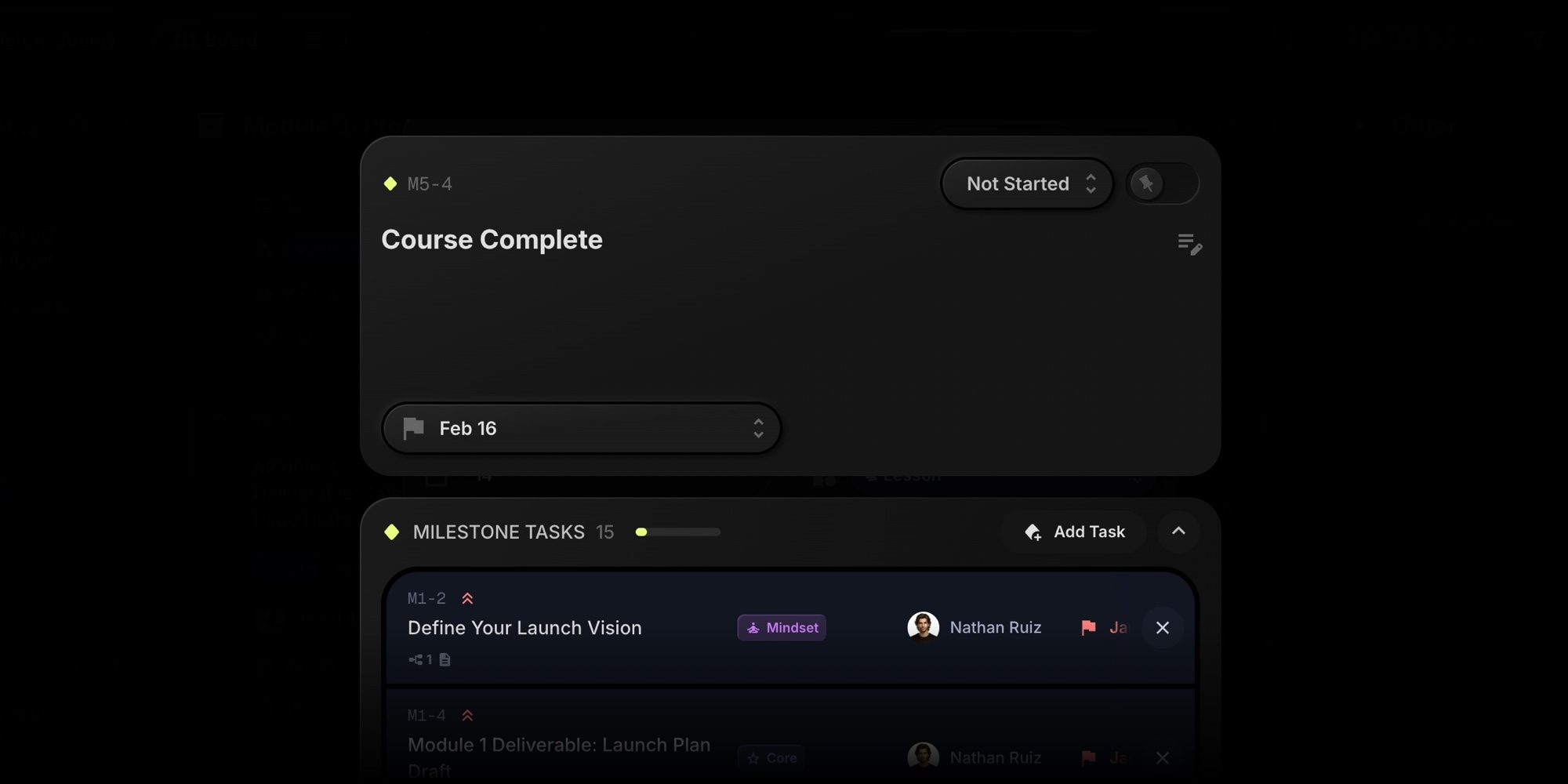This screenshot has height=784, width=1568.
Task: Click the Mindset tag meditation icon
Action: coord(753,627)
